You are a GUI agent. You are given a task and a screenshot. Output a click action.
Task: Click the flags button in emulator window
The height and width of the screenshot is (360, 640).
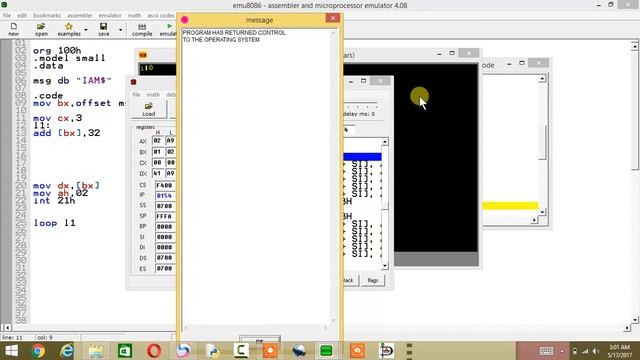(373, 280)
